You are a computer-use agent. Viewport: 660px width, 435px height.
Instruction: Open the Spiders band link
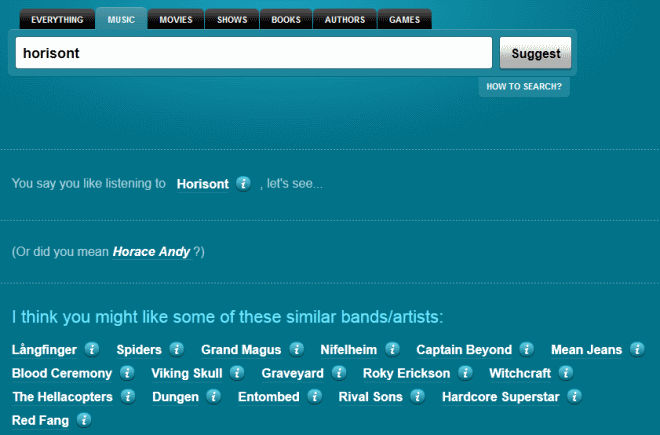pos(139,350)
